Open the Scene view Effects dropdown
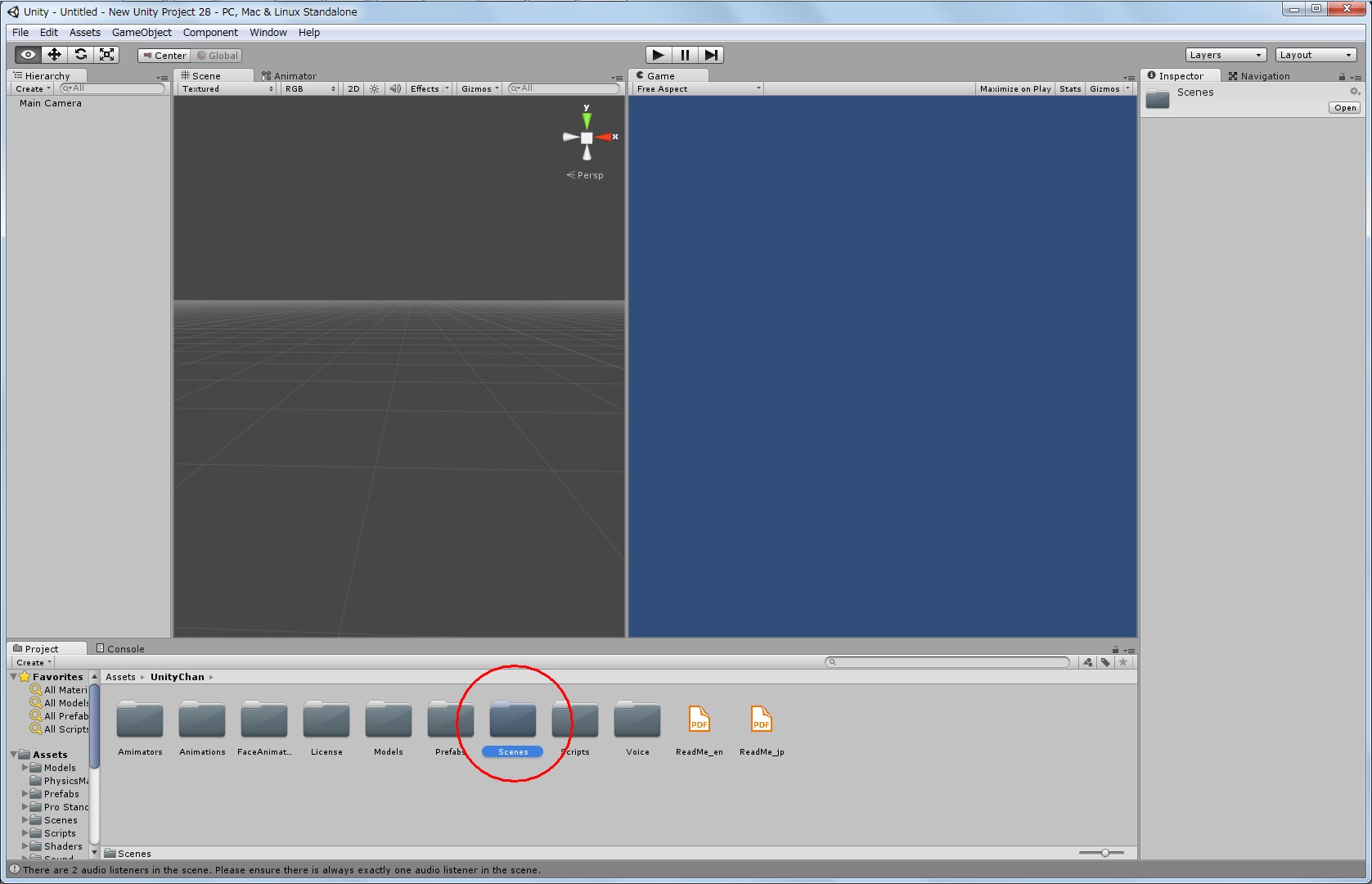Viewport: 1372px width, 884px height. point(430,88)
